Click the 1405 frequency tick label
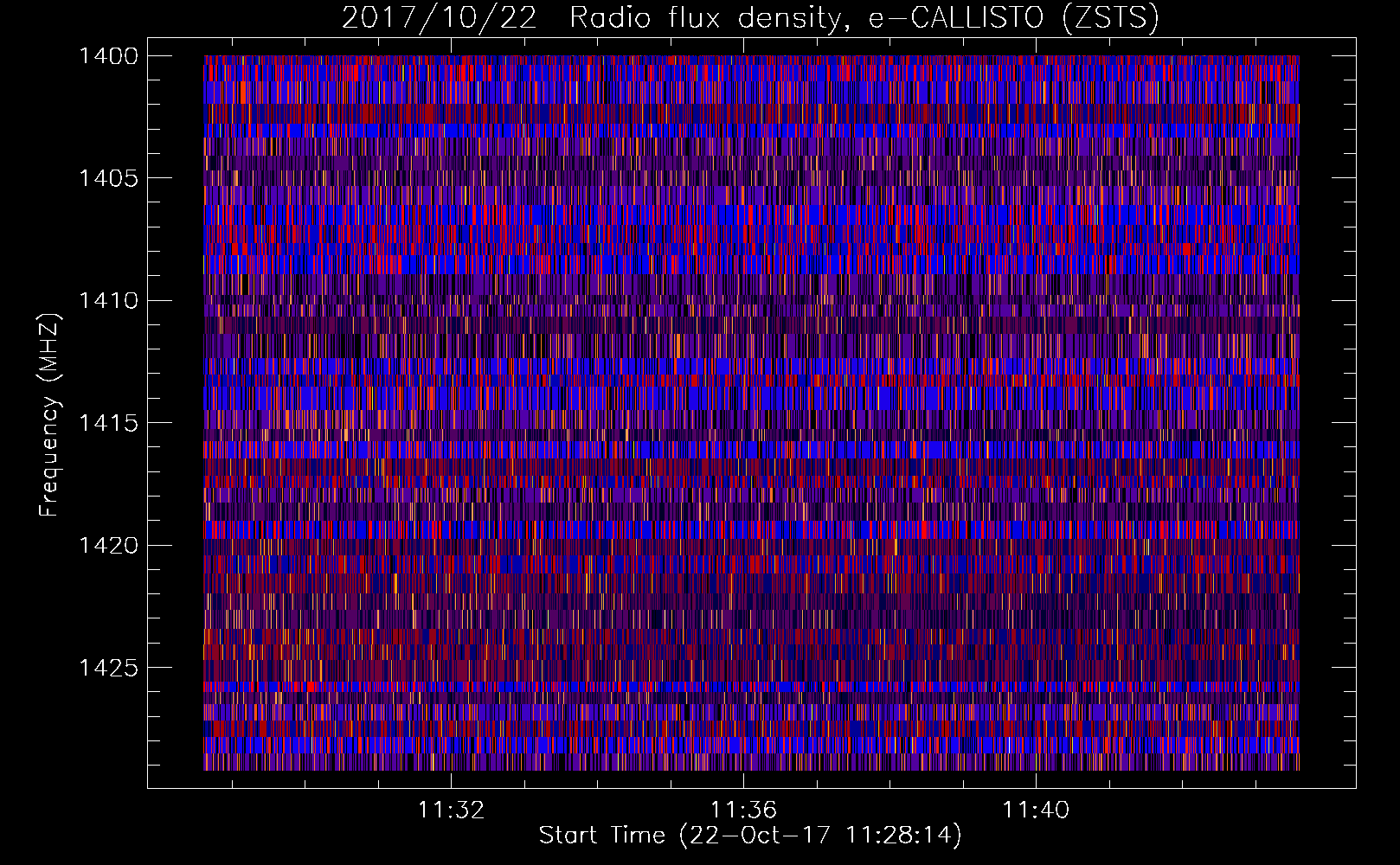The image size is (1400, 865). [x=108, y=178]
